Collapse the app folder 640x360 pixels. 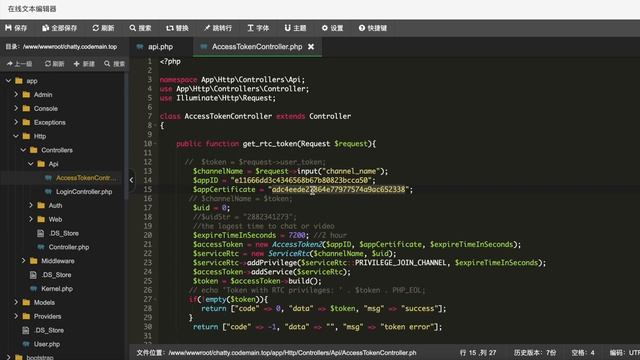[9, 81]
